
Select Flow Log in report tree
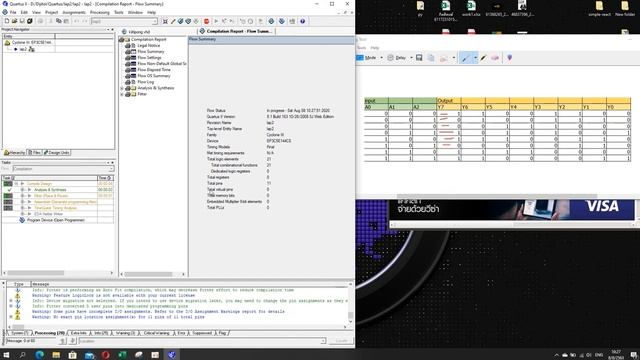pos(146,82)
